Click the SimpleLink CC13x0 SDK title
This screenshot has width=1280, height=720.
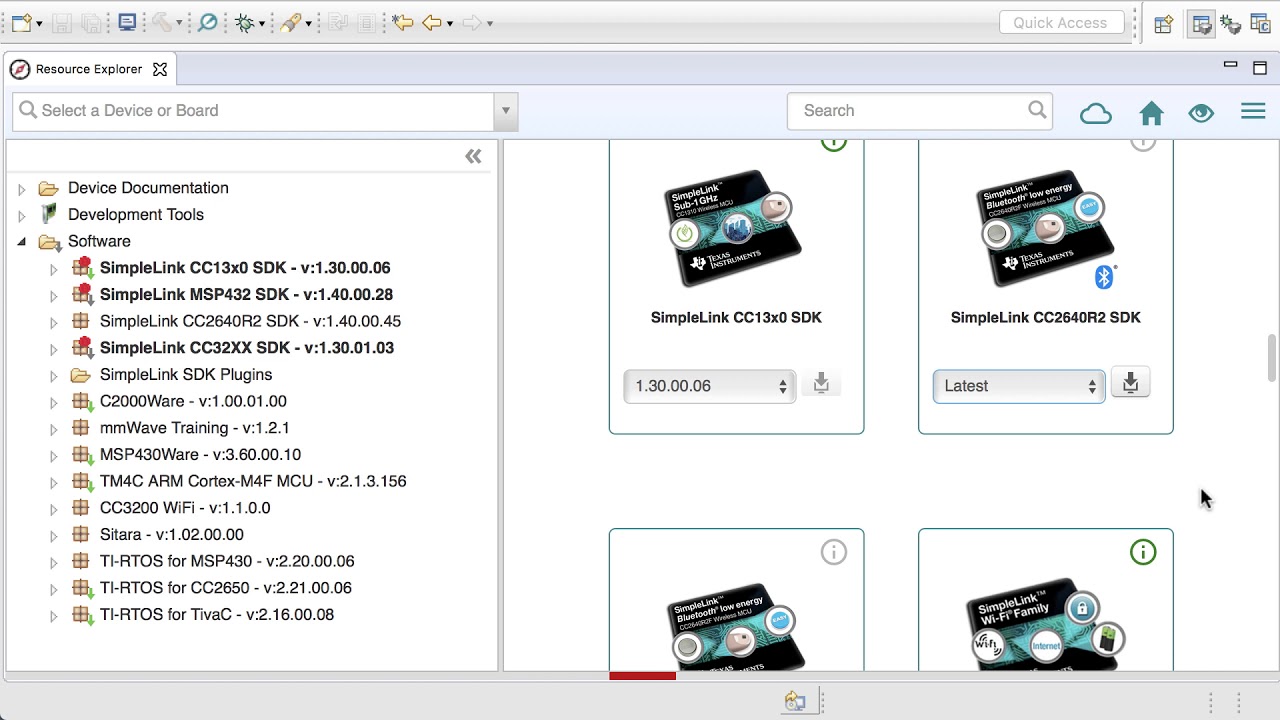click(x=736, y=318)
